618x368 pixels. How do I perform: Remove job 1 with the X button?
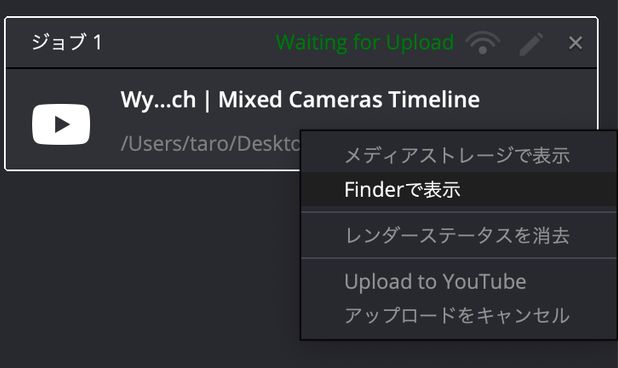575,43
